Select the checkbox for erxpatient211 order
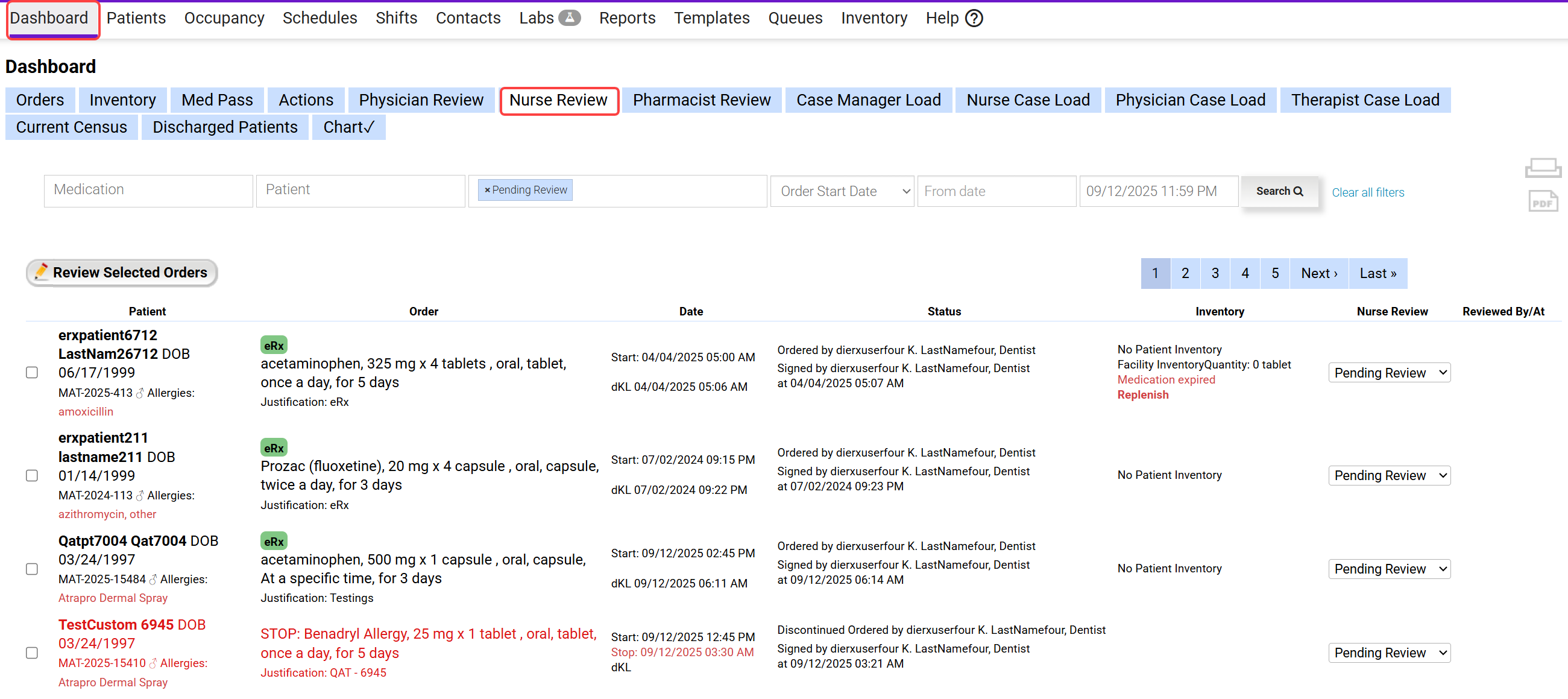 (x=33, y=475)
